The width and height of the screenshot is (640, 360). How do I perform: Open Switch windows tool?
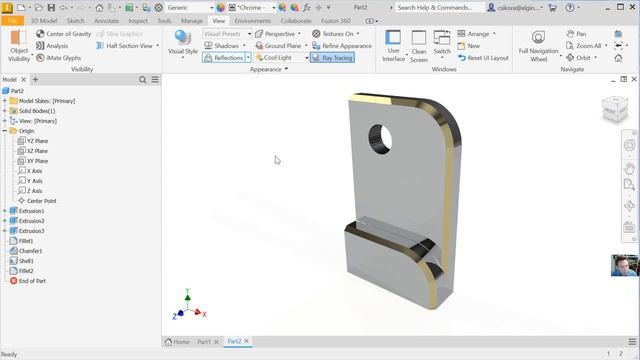click(x=442, y=44)
